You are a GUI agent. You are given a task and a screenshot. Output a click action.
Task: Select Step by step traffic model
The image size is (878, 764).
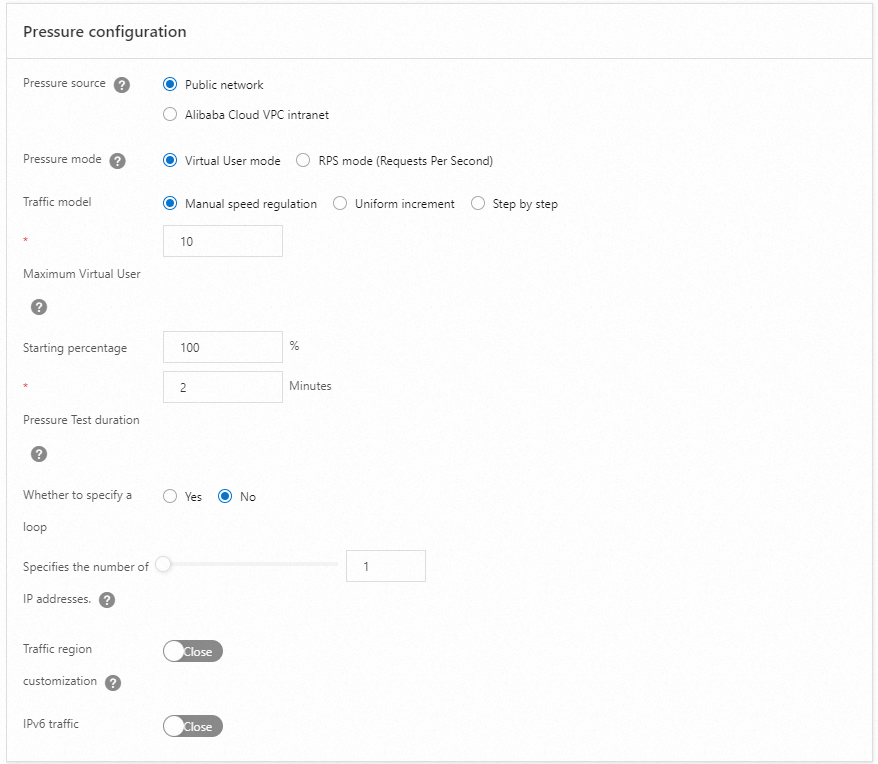tap(478, 203)
